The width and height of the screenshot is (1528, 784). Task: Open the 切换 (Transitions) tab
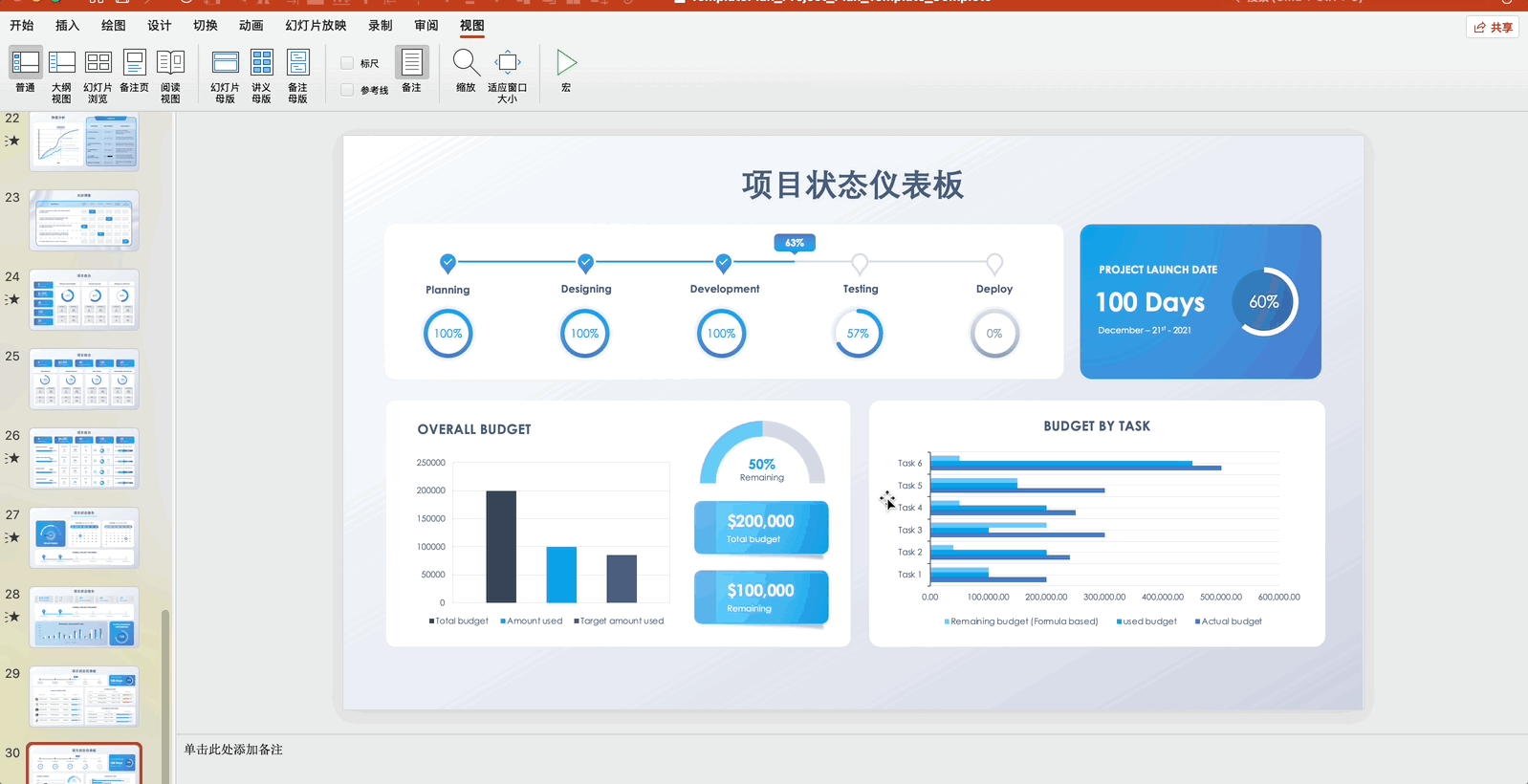(x=205, y=26)
